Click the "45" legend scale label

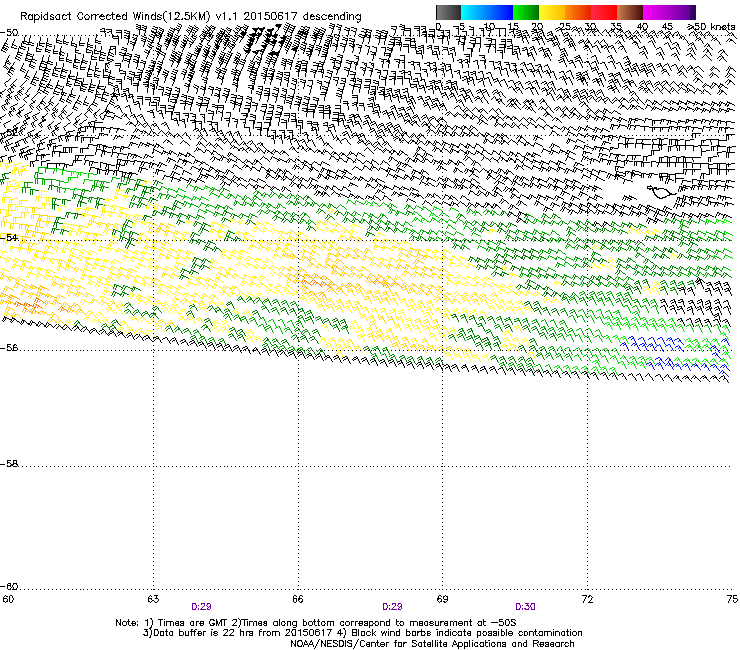coord(667,27)
